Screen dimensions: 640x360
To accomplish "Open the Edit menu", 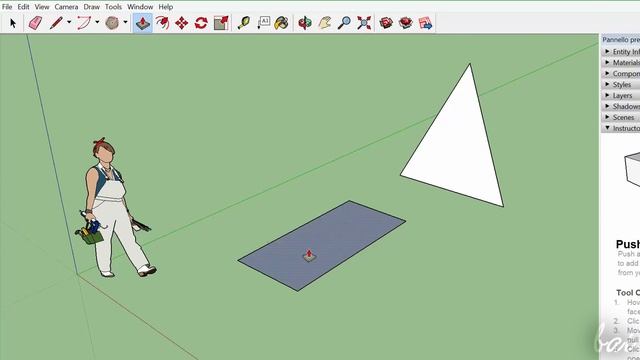I will pyautogui.click(x=23, y=7).
